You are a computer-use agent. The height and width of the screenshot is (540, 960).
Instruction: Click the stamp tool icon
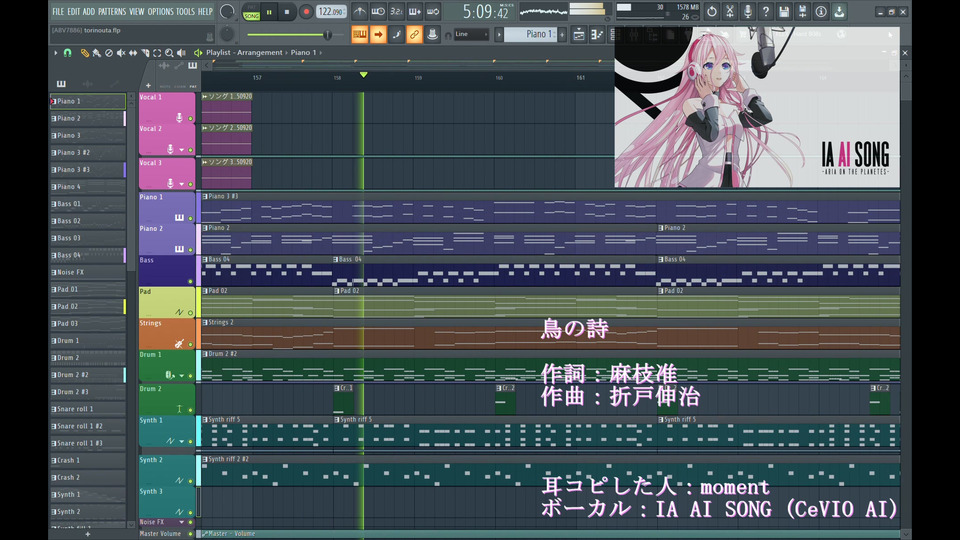point(432,34)
